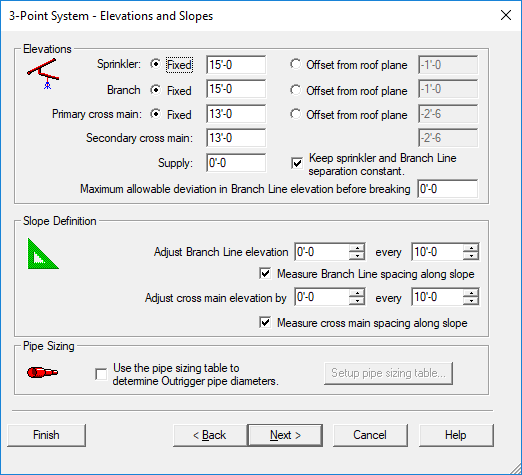Click the cross main 'every' distance field
The width and height of the screenshot is (522, 475).
[437, 297]
